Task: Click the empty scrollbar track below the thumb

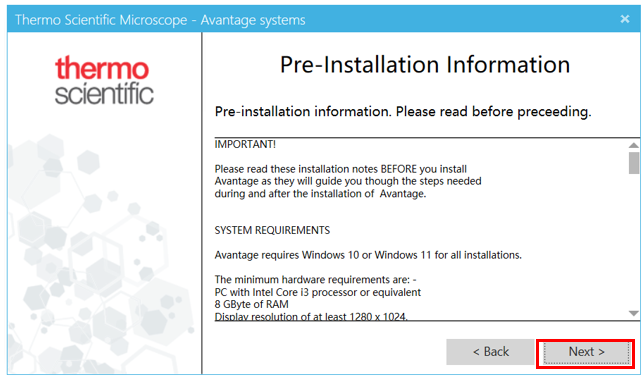Action: [x=634, y=242]
